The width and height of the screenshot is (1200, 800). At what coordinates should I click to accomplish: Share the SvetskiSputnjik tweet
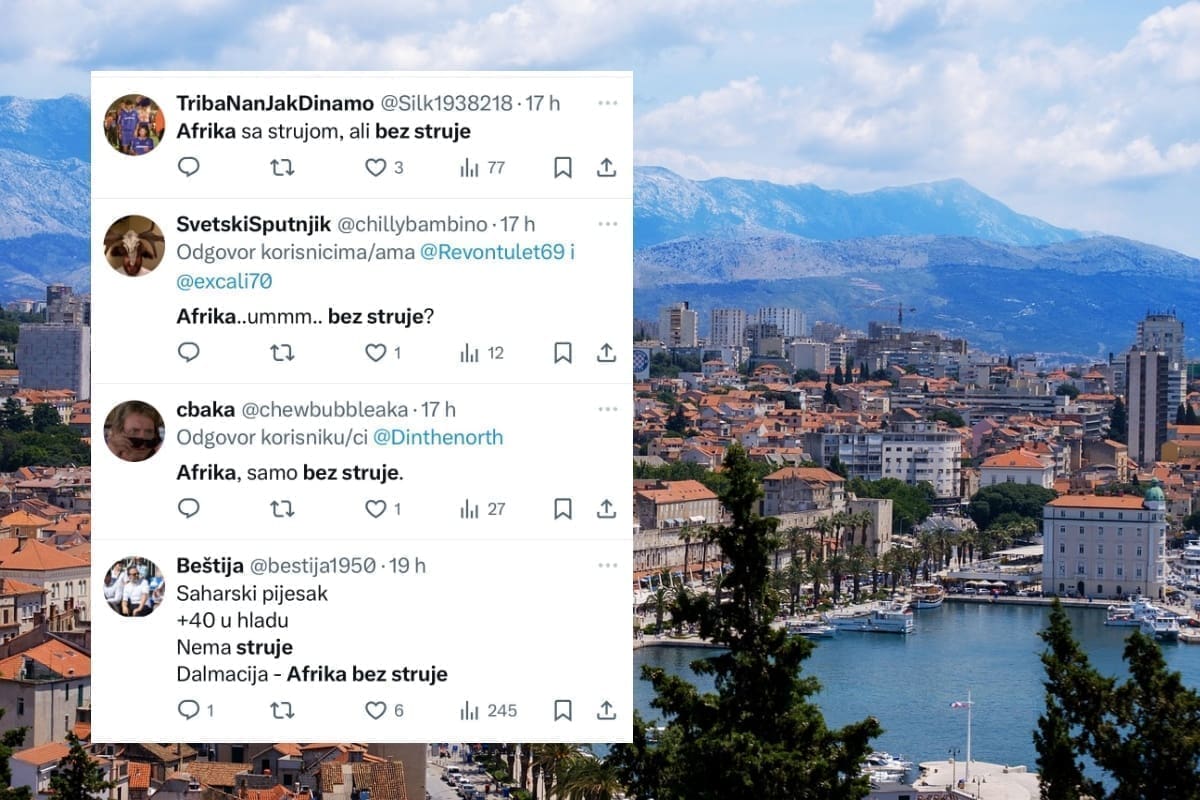tap(606, 352)
